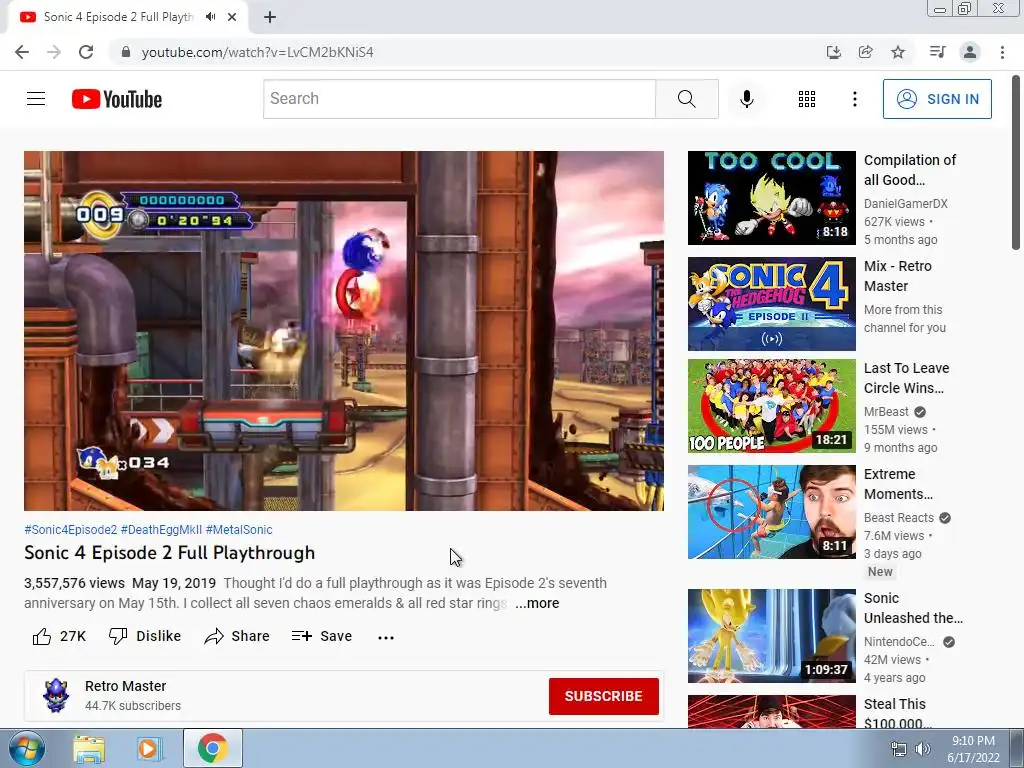The height and width of the screenshot is (768, 1024).
Task: Open the Beast Reacts 8:11 thumbnail
Action: click(771, 512)
